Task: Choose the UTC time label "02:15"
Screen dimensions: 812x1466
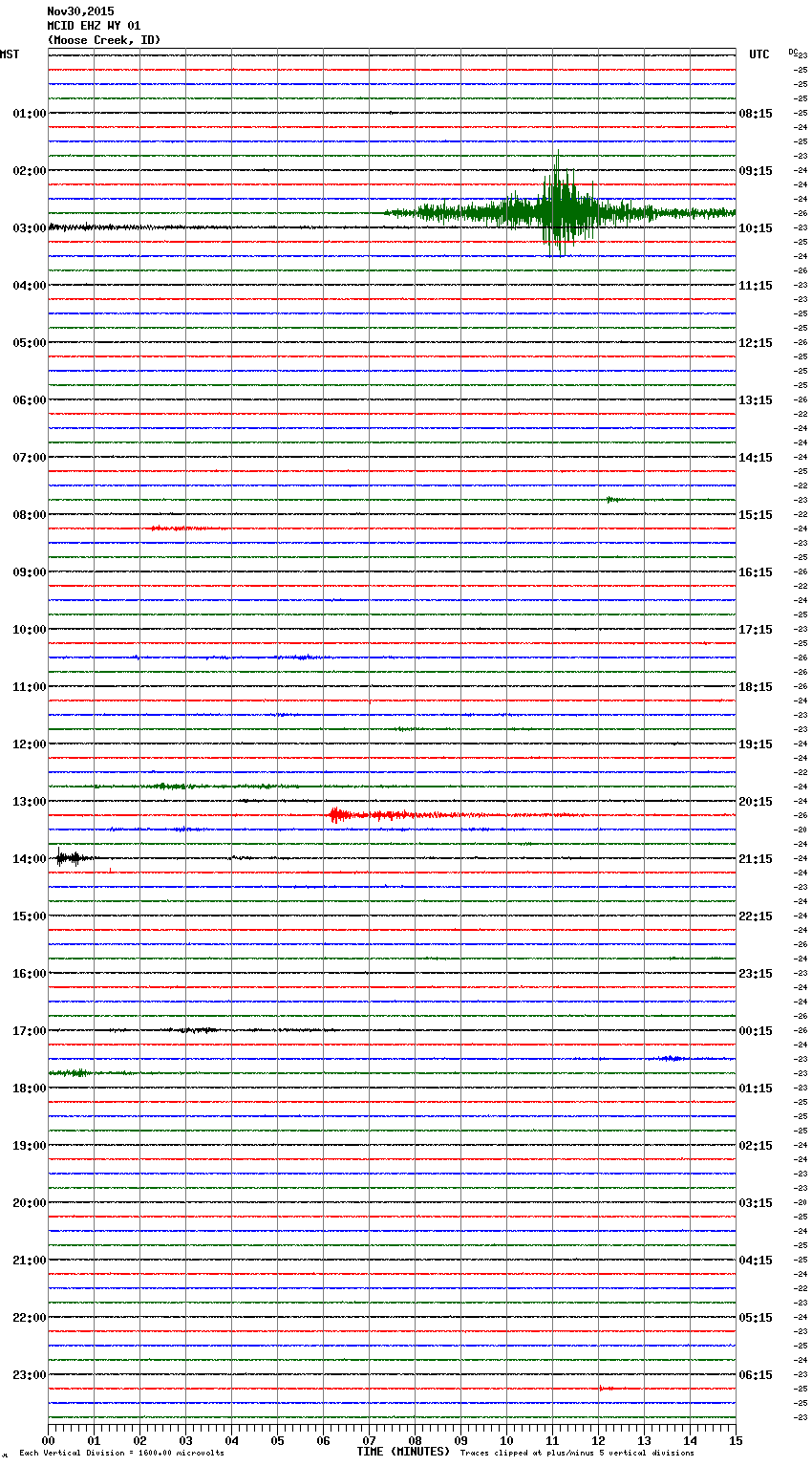Action: [756, 1146]
